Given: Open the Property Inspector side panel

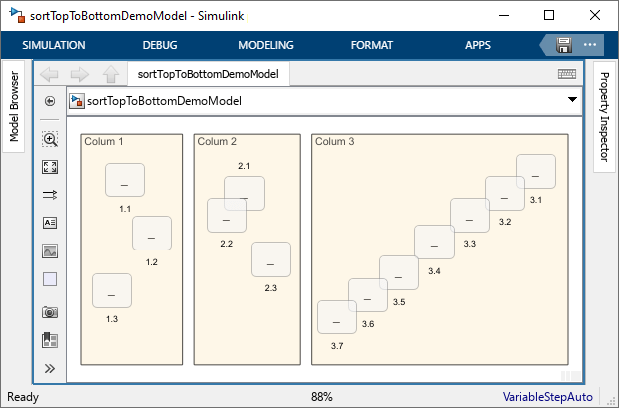Looking at the screenshot, I should point(604,117).
